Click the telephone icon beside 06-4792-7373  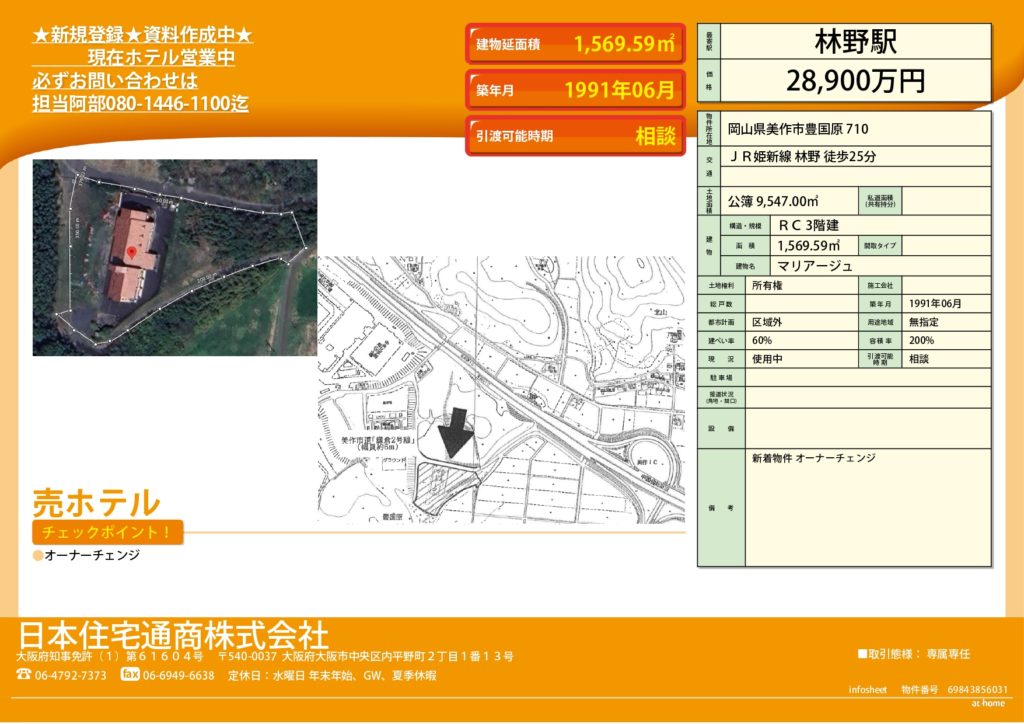click(x=23, y=675)
